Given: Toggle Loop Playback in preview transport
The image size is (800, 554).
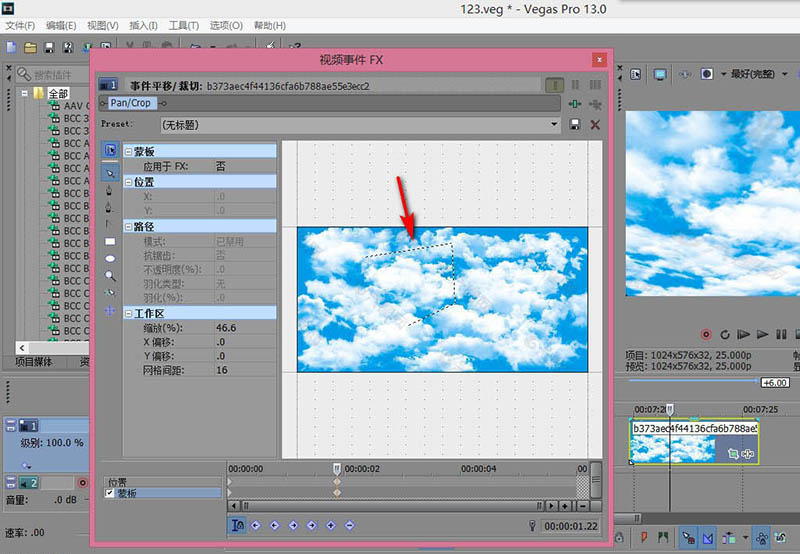Looking at the screenshot, I should point(724,335).
